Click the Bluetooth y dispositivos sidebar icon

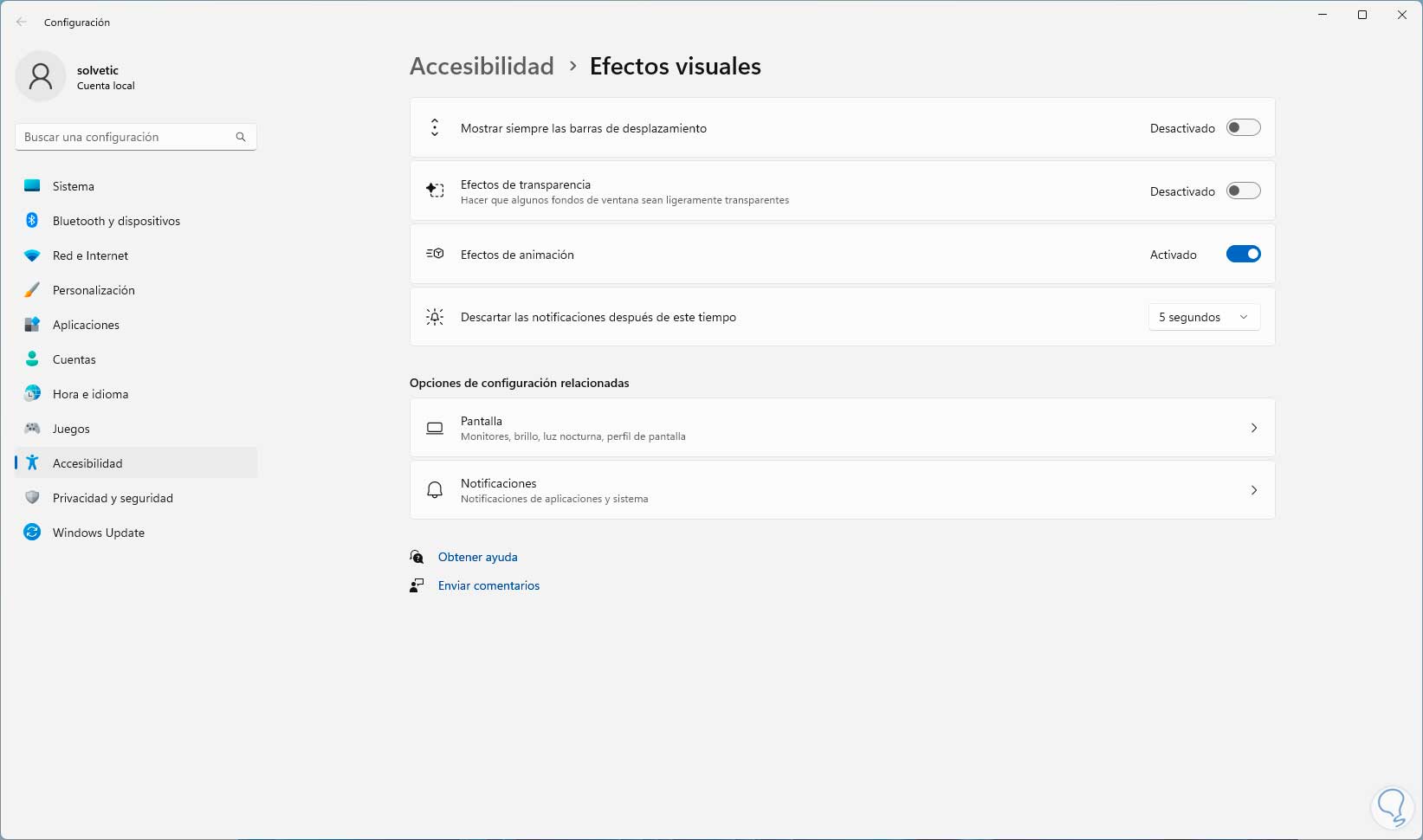[x=32, y=221]
